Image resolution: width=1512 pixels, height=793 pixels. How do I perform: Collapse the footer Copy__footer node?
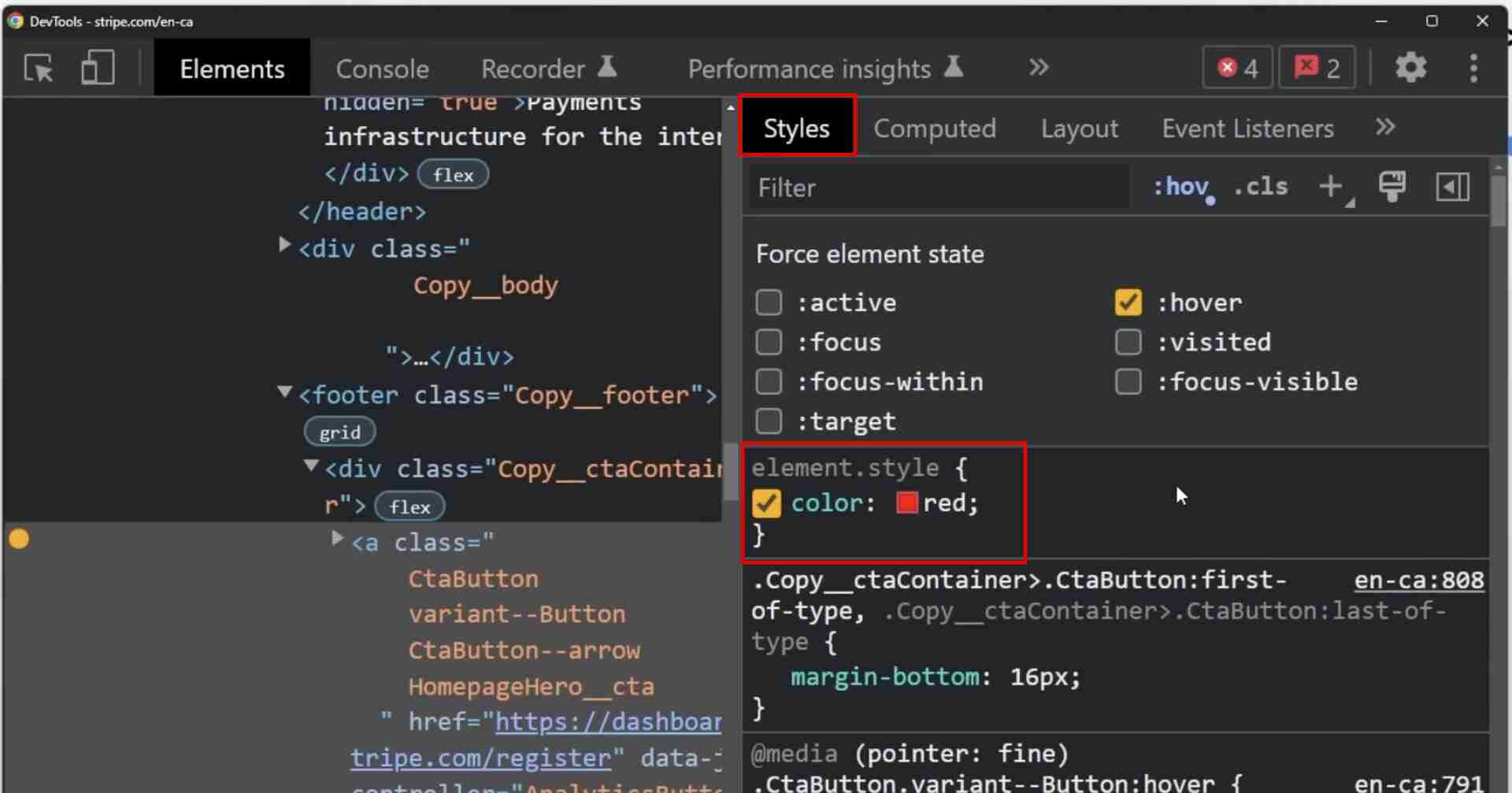click(285, 391)
